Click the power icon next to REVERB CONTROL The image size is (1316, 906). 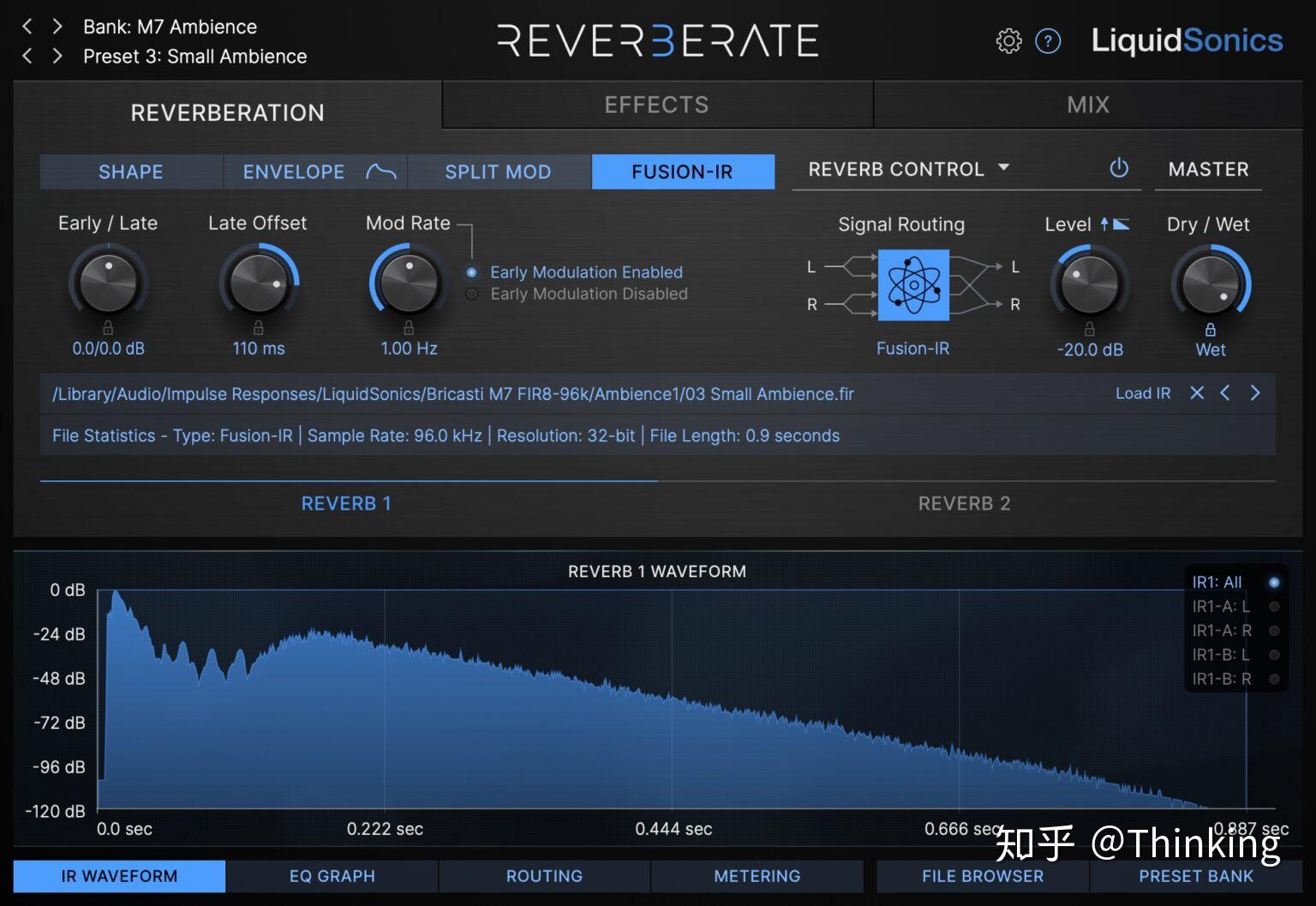(x=1119, y=169)
